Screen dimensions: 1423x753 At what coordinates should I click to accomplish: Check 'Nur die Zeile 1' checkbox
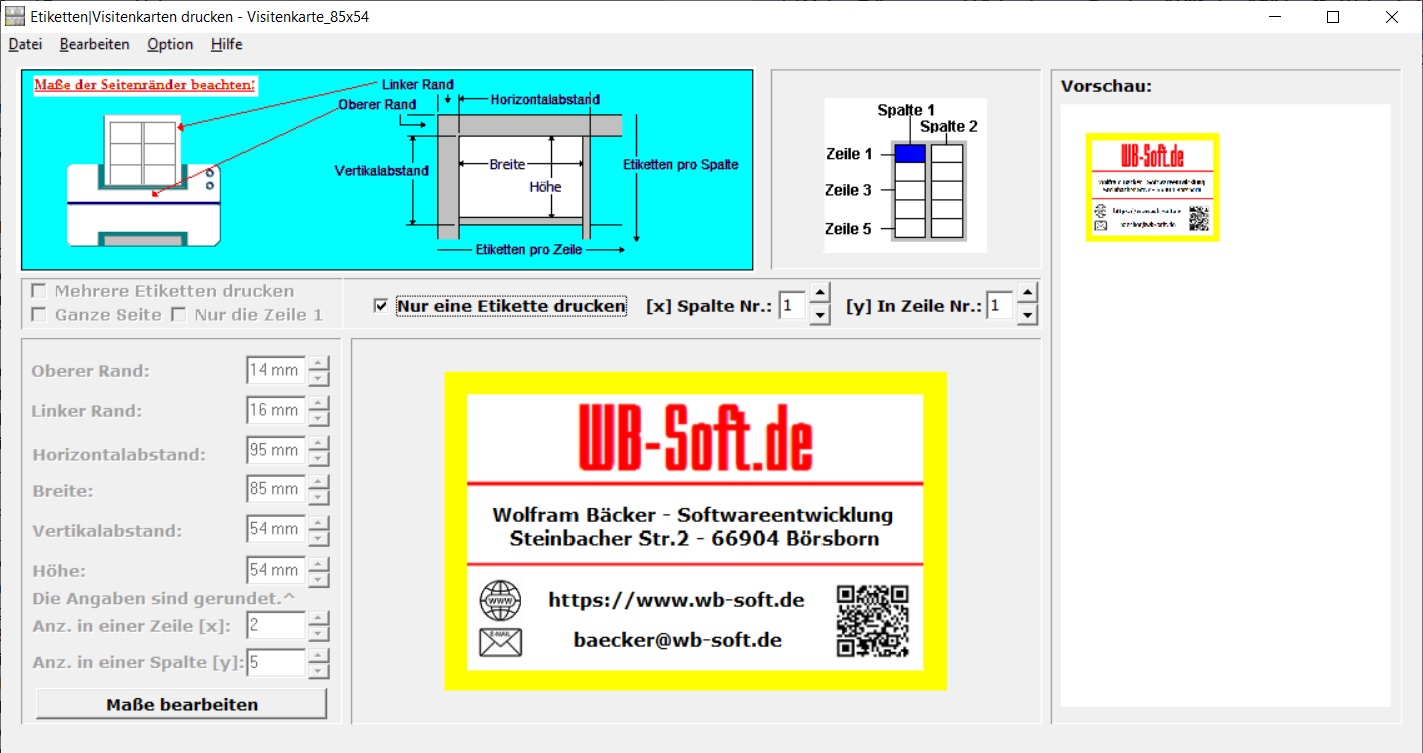coord(178,315)
